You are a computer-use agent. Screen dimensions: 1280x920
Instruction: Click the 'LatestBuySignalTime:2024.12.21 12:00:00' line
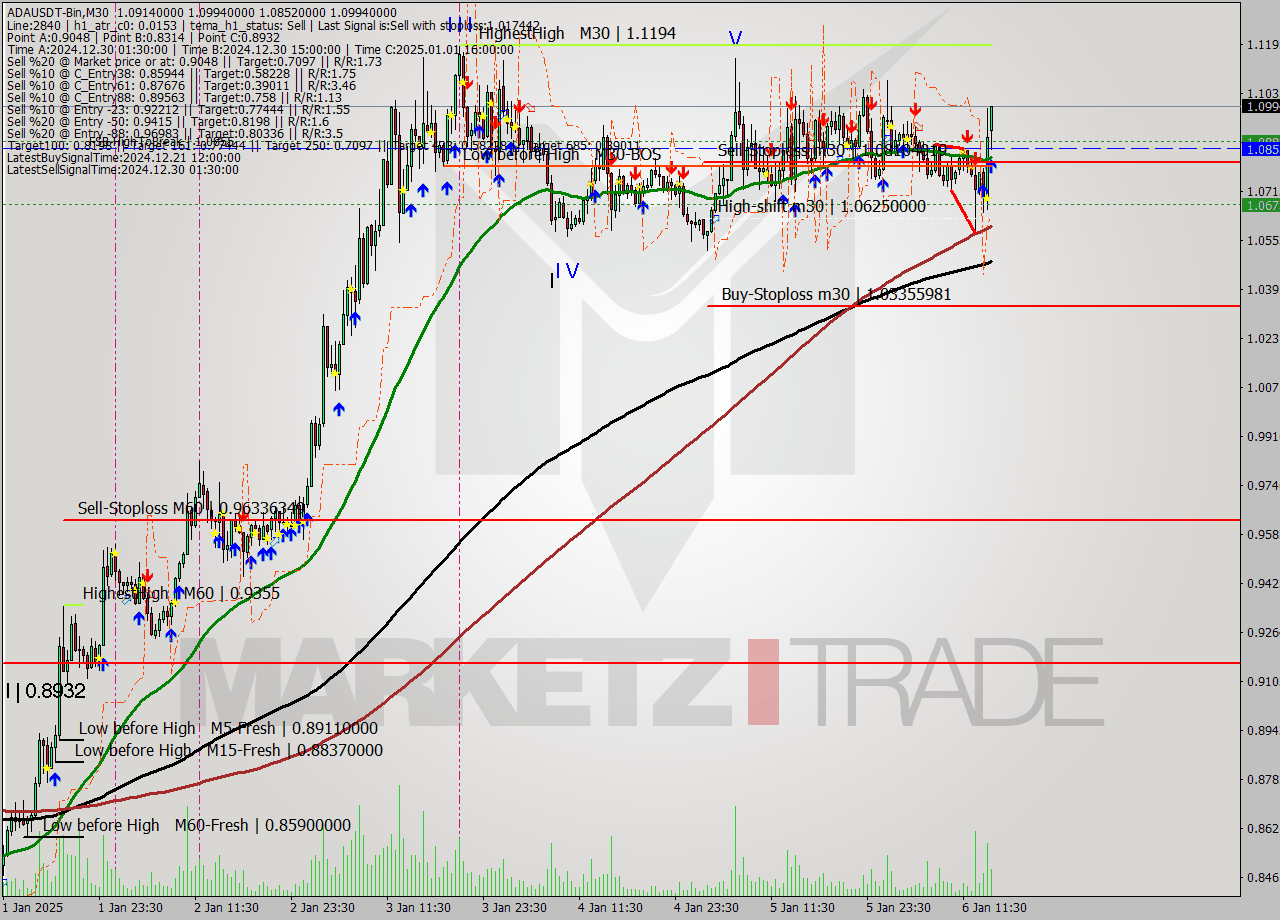click(123, 157)
